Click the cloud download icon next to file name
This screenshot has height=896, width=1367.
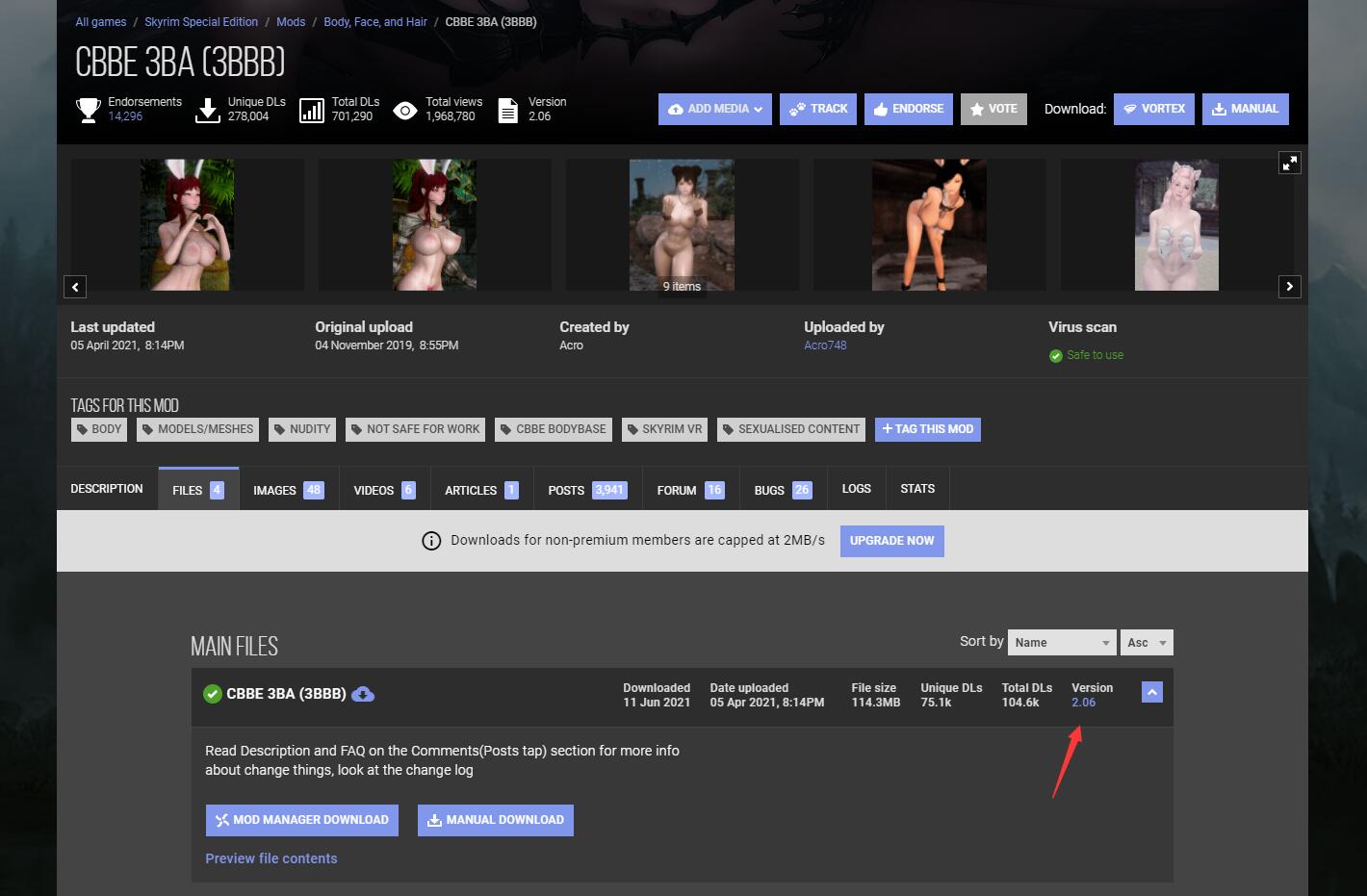[x=363, y=694]
